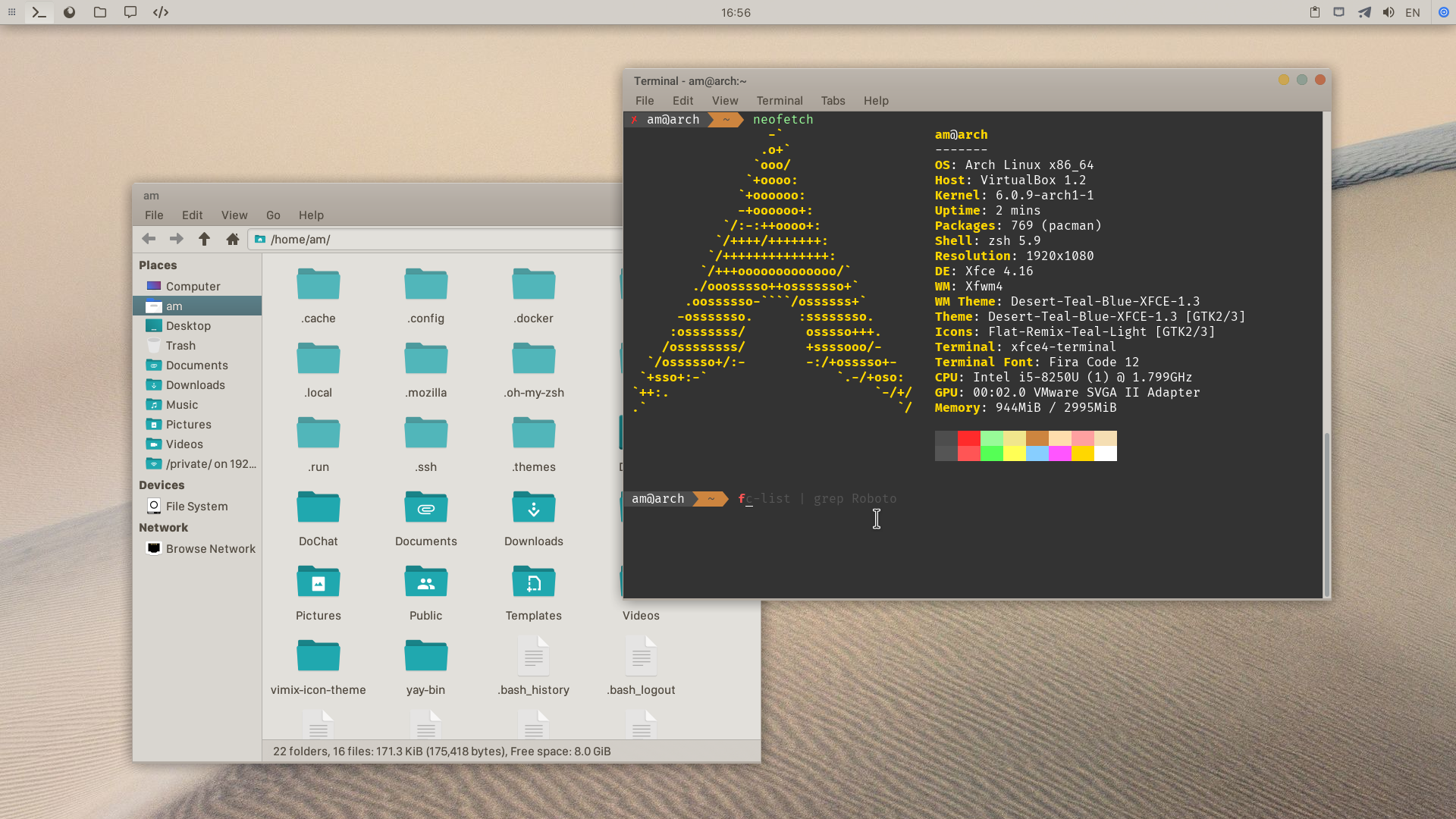Click the clipboard tray icon
Image resolution: width=1456 pixels, height=819 pixels.
click(1315, 12)
